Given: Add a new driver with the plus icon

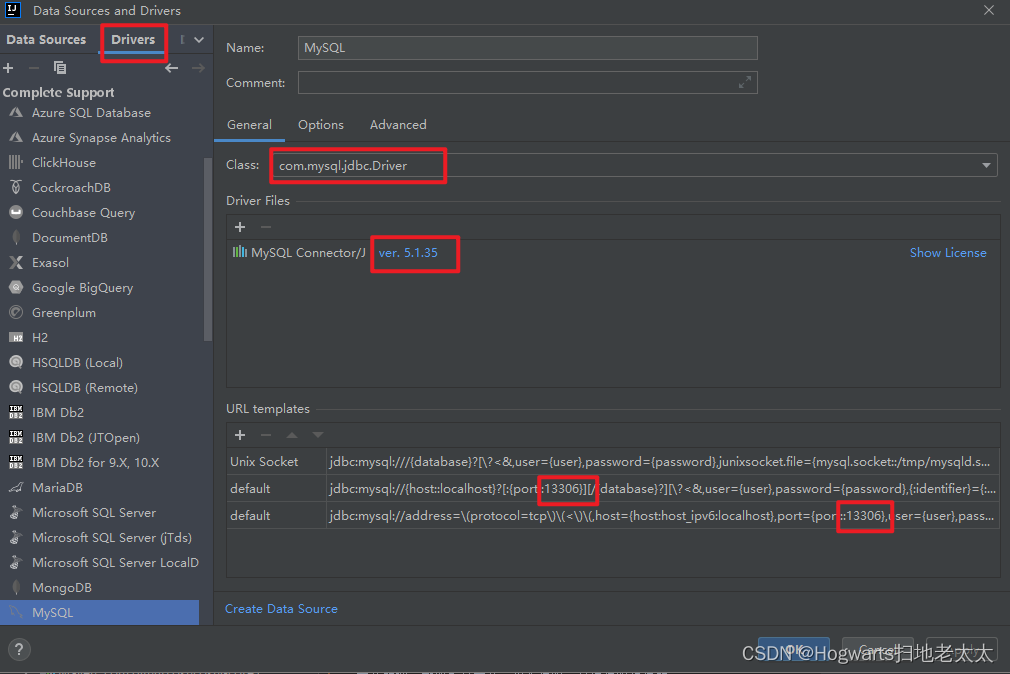Looking at the screenshot, I should coord(9,67).
